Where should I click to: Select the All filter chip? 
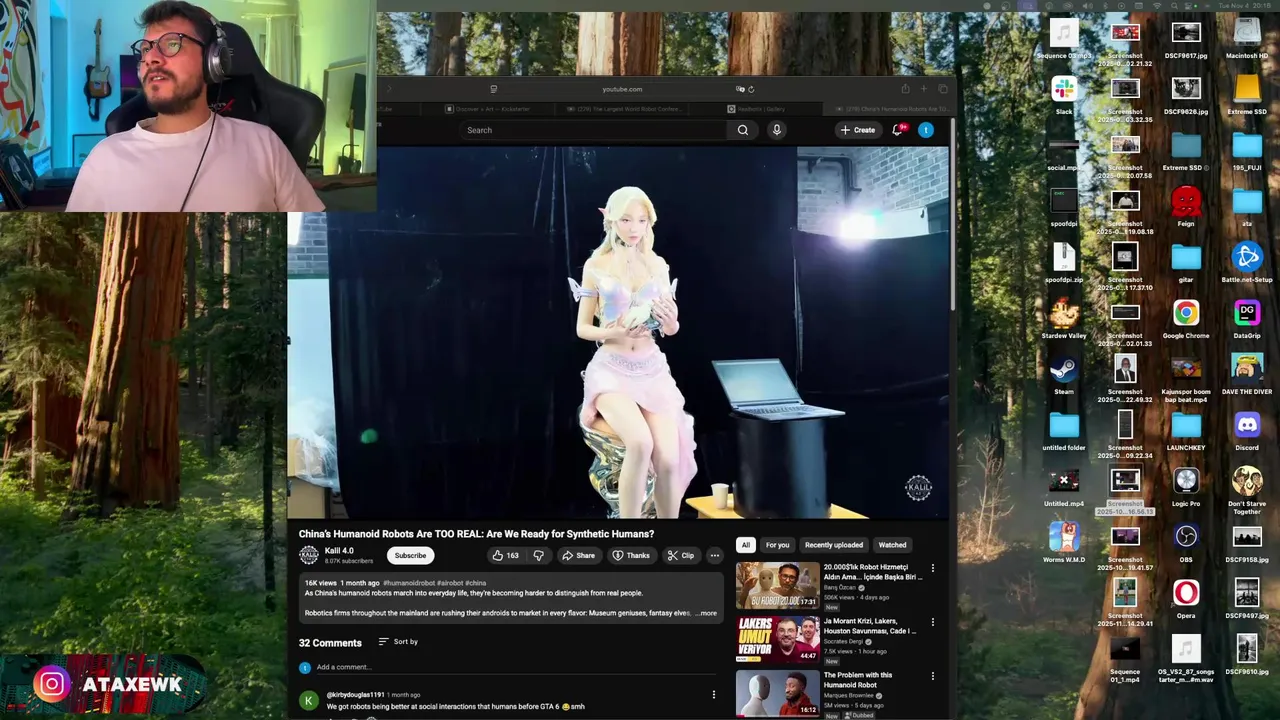745,545
